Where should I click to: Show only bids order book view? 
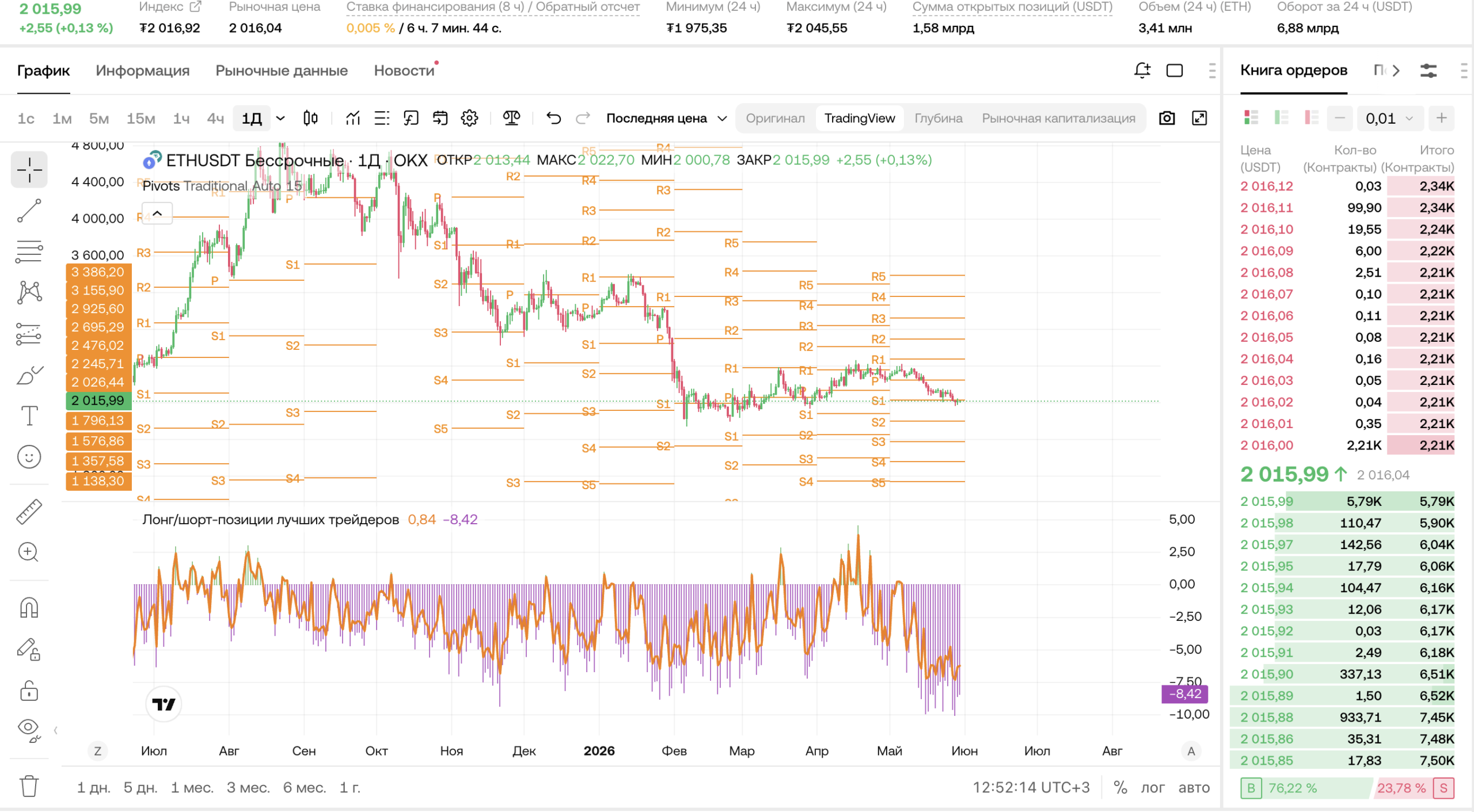pos(1281,118)
